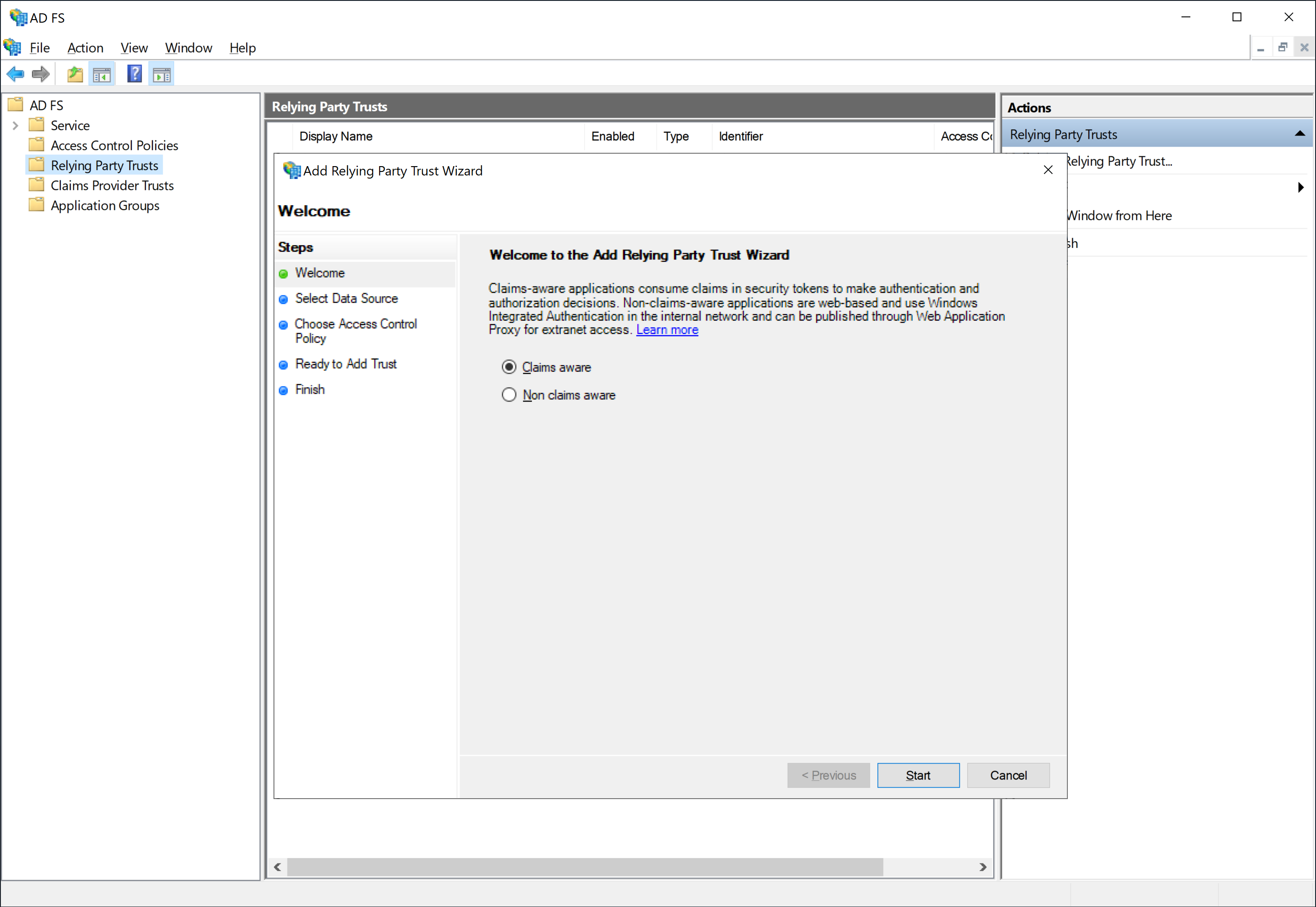Select Claims Provider Trusts tree item
1316x907 pixels.
112,185
